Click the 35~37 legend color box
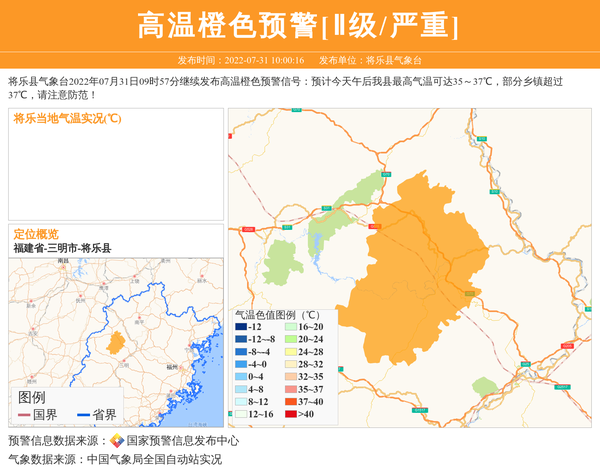Screen dimensions: 600x471 point(291,389)
